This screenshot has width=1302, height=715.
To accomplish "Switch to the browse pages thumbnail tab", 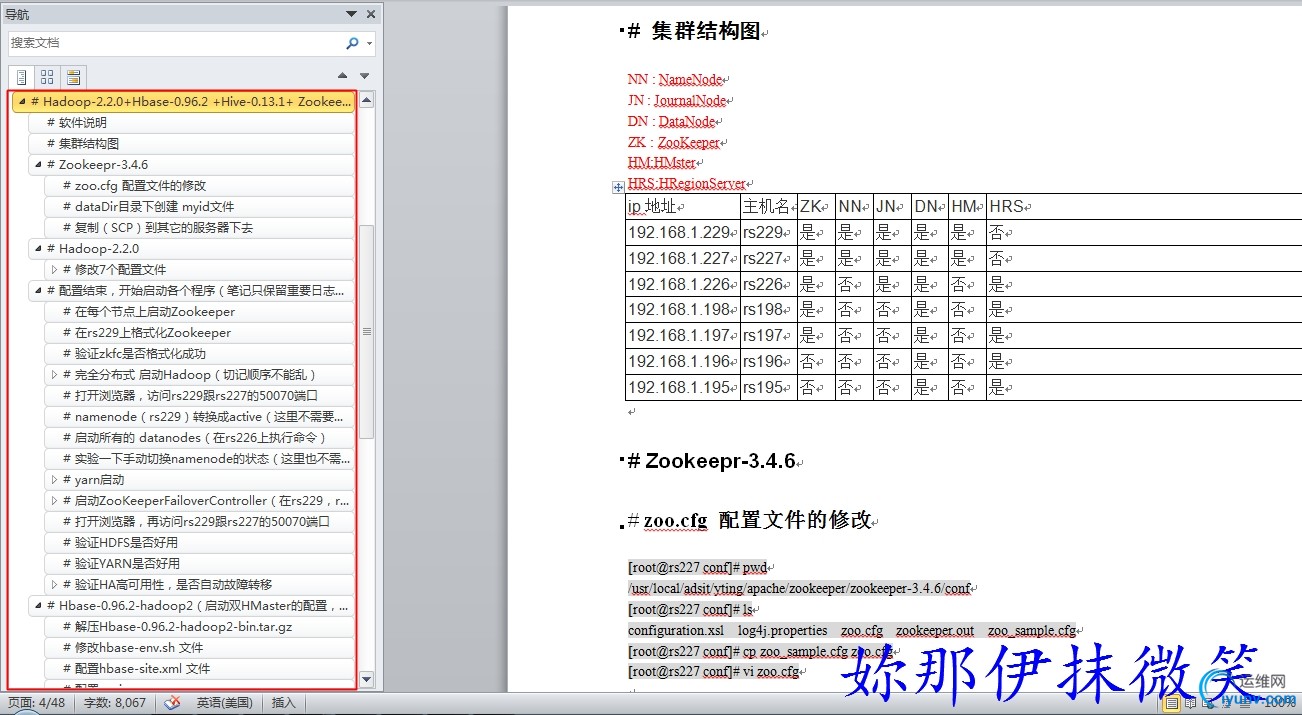I will click(x=47, y=77).
